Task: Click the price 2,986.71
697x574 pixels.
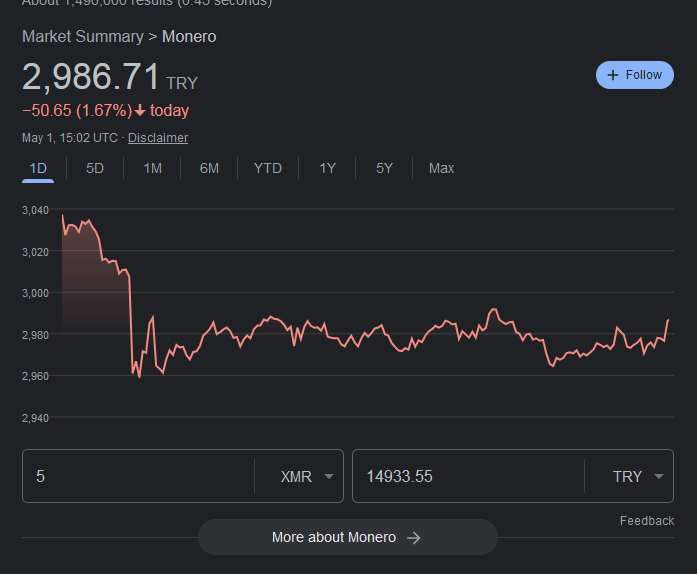Action: coord(91,76)
